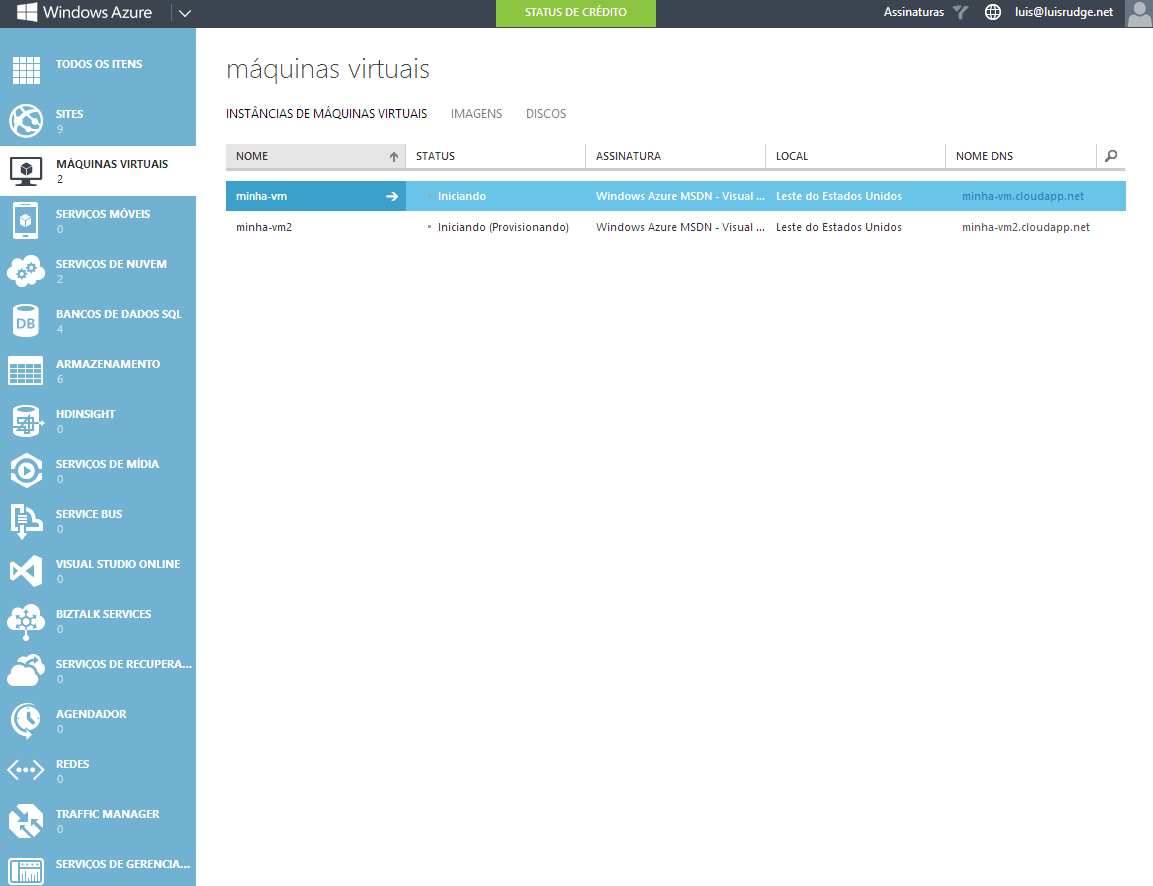
Task: Click the arrow on the minha-vm row
Action: 392,196
